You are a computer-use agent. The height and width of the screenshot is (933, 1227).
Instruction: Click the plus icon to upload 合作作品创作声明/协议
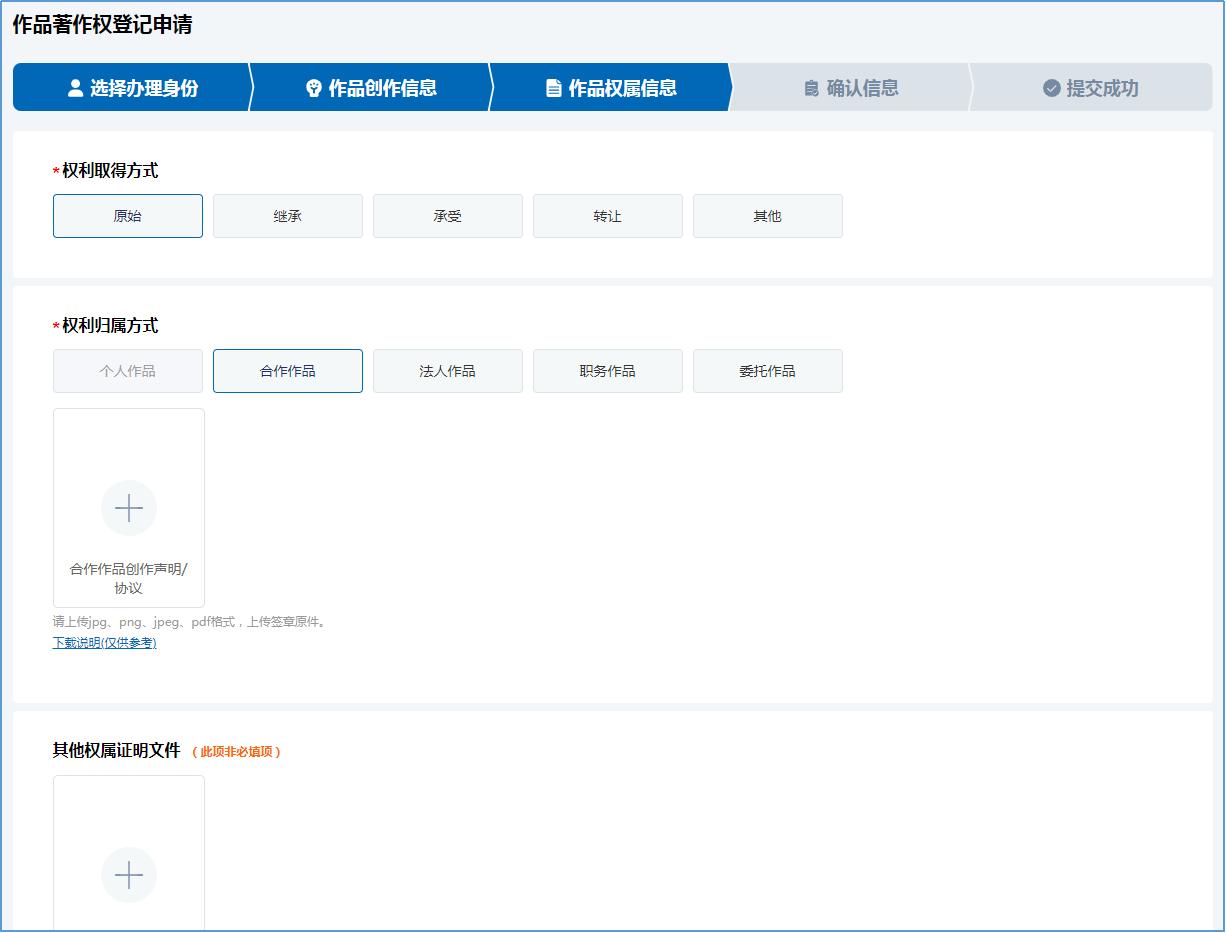coord(127,508)
